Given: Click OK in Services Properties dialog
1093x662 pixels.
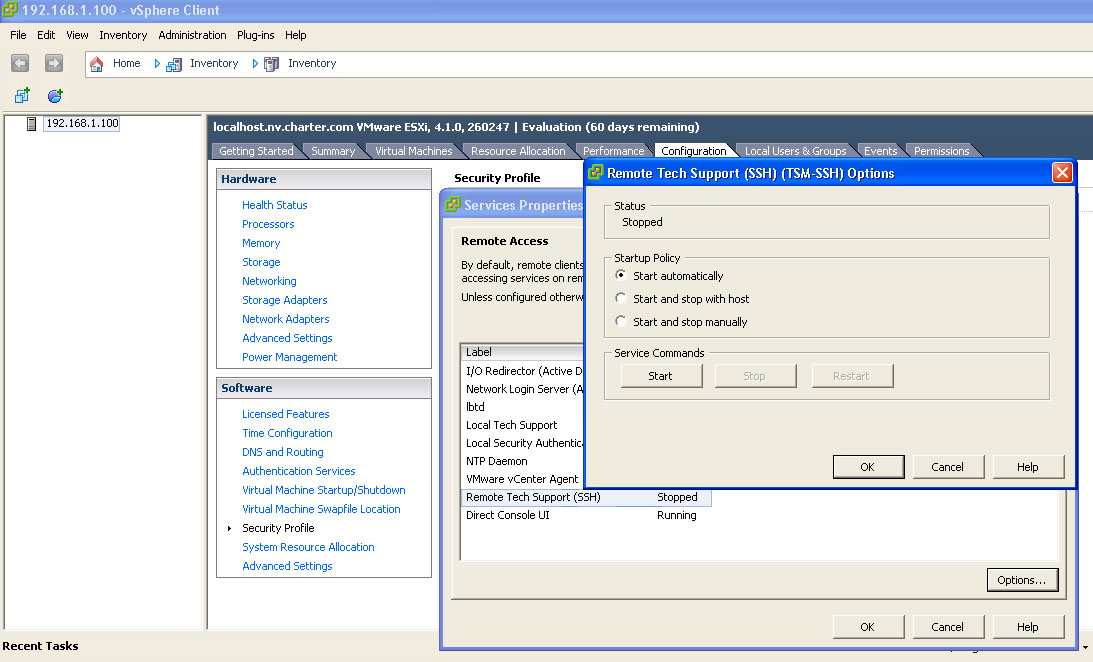Looking at the screenshot, I should (x=868, y=627).
